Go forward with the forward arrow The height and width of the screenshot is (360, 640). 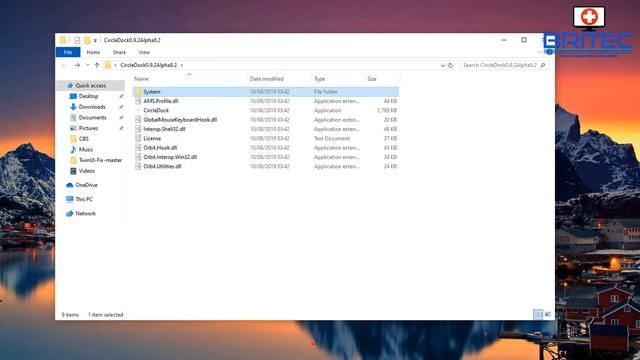point(77,65)
